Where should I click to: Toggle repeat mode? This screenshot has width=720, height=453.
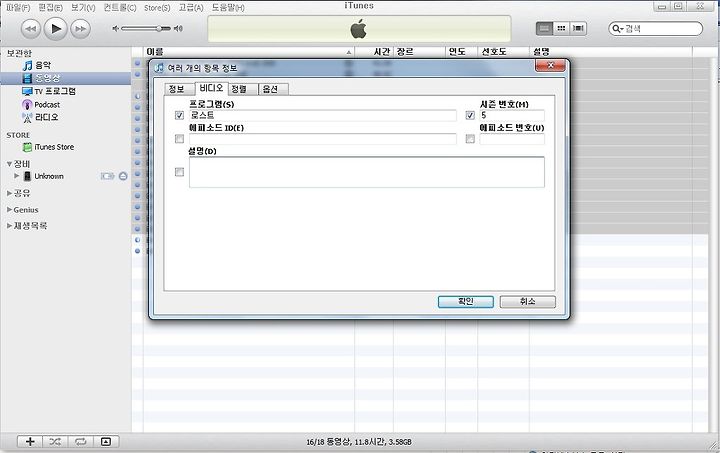pyautogui.click(x=81, y=442)
